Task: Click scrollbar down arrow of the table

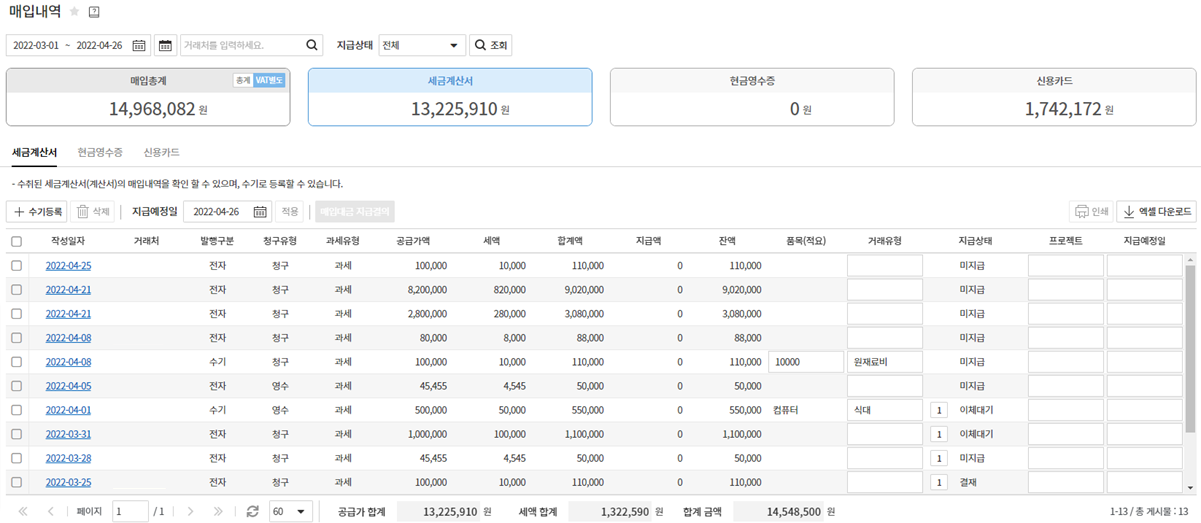Action: click(1190, 488)
